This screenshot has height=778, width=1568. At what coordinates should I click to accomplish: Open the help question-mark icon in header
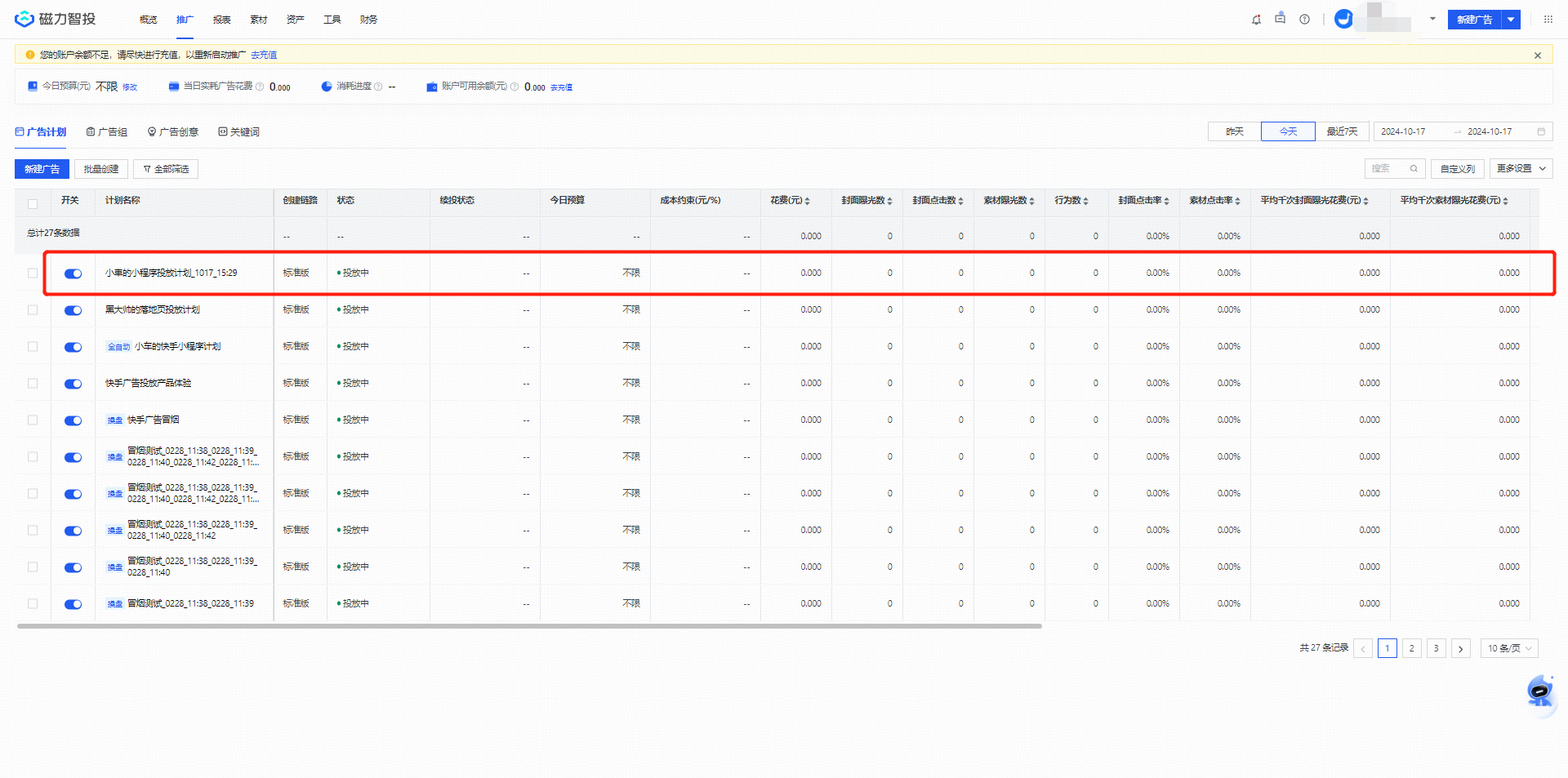[x=1304, y=20]
